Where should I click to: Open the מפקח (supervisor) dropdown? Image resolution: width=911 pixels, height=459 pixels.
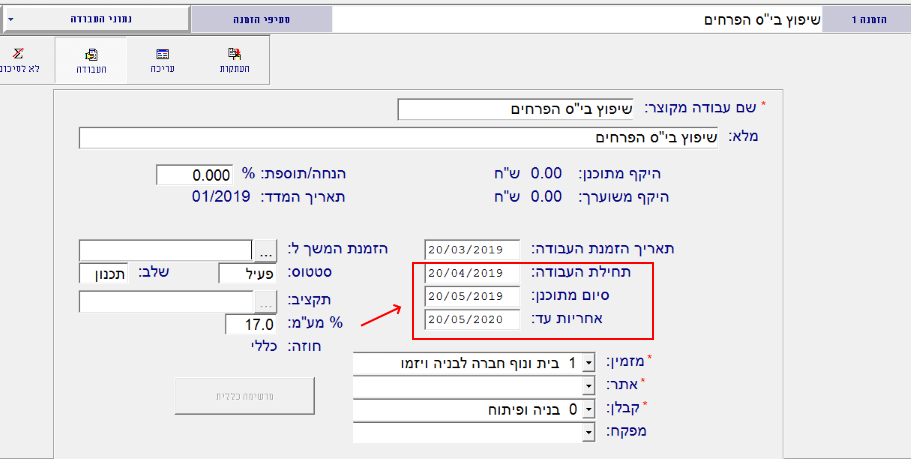pyautogui.click(x=588, y=433)
